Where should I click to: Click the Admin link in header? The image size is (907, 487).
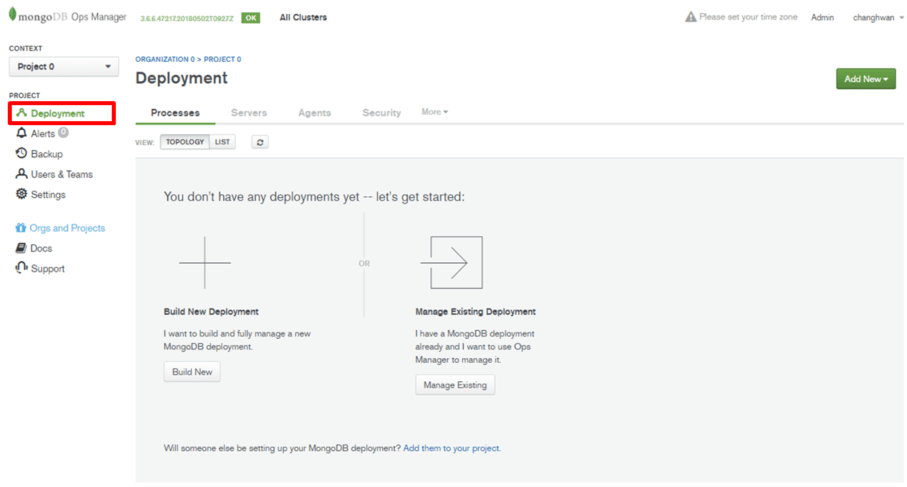point(822,17)
